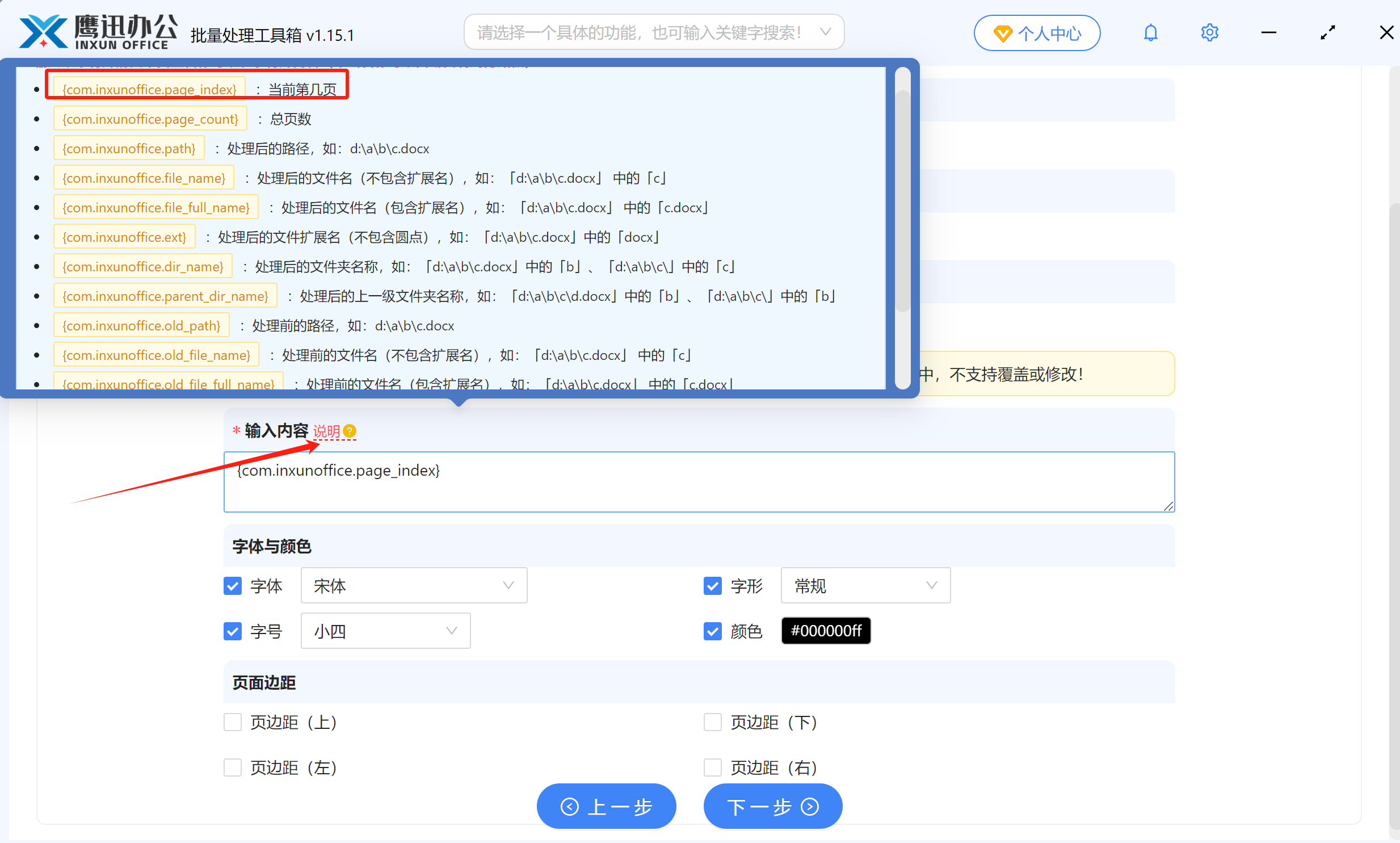Close the application window
Image resolution: width=1400 pixels, height=843 pixels.
[x=1386, y=32]
